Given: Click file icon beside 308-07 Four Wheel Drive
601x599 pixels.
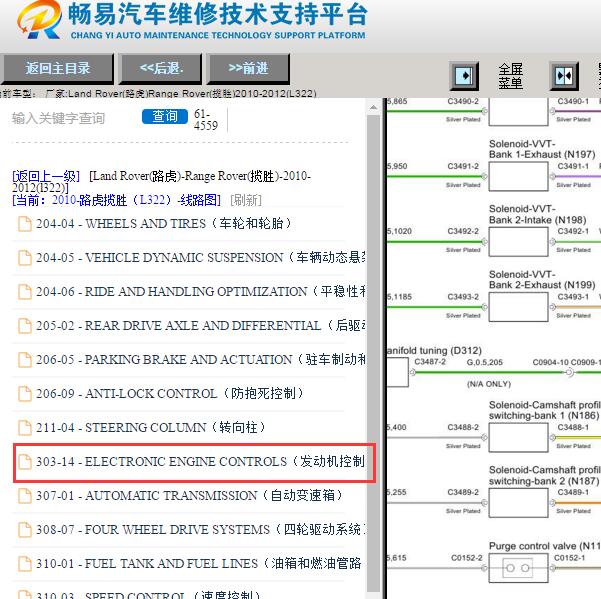Looking at the screenshot, I should (25, 530).
